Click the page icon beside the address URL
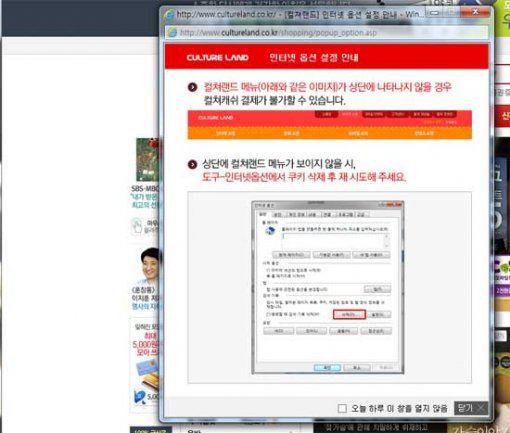 (172, 32)
